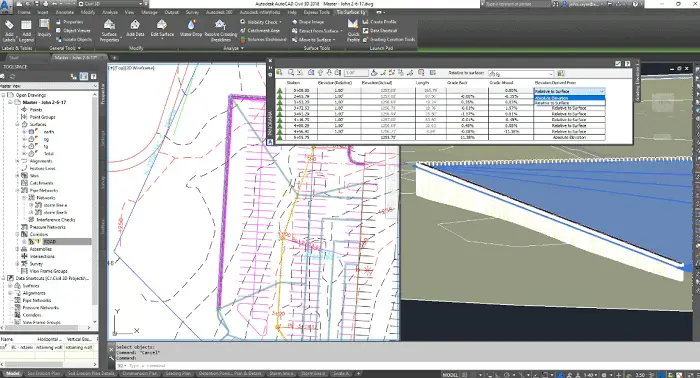Viewport: 700px width, 378px height.
Task: Click the Panorama elevation value input box
Action: pyautogui.click(x=356, y=72)
